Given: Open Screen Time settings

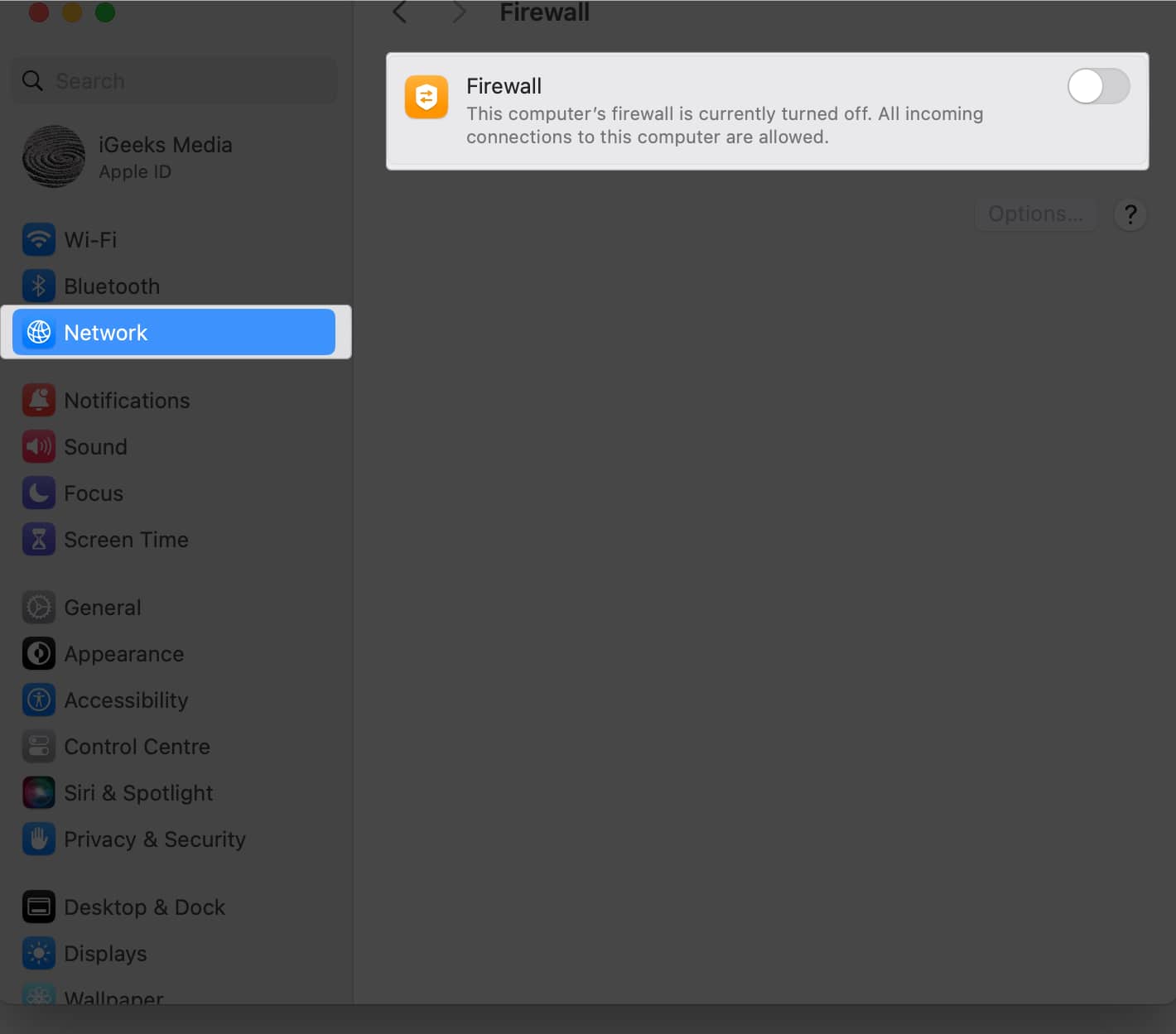Looking at the screenshot, I should [x=174, y=540].
